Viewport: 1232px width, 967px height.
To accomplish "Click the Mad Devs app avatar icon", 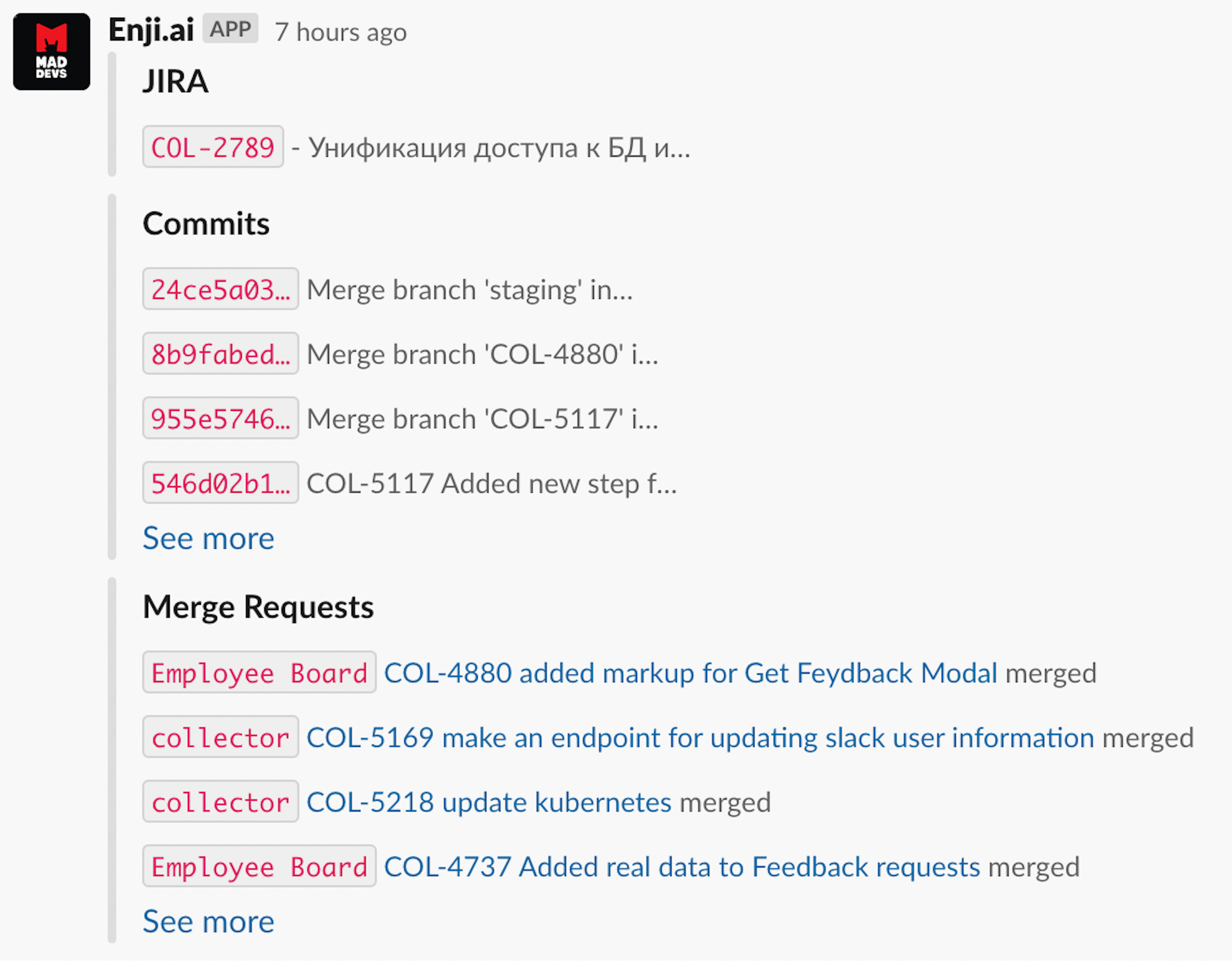I will (x=52, y=52).
